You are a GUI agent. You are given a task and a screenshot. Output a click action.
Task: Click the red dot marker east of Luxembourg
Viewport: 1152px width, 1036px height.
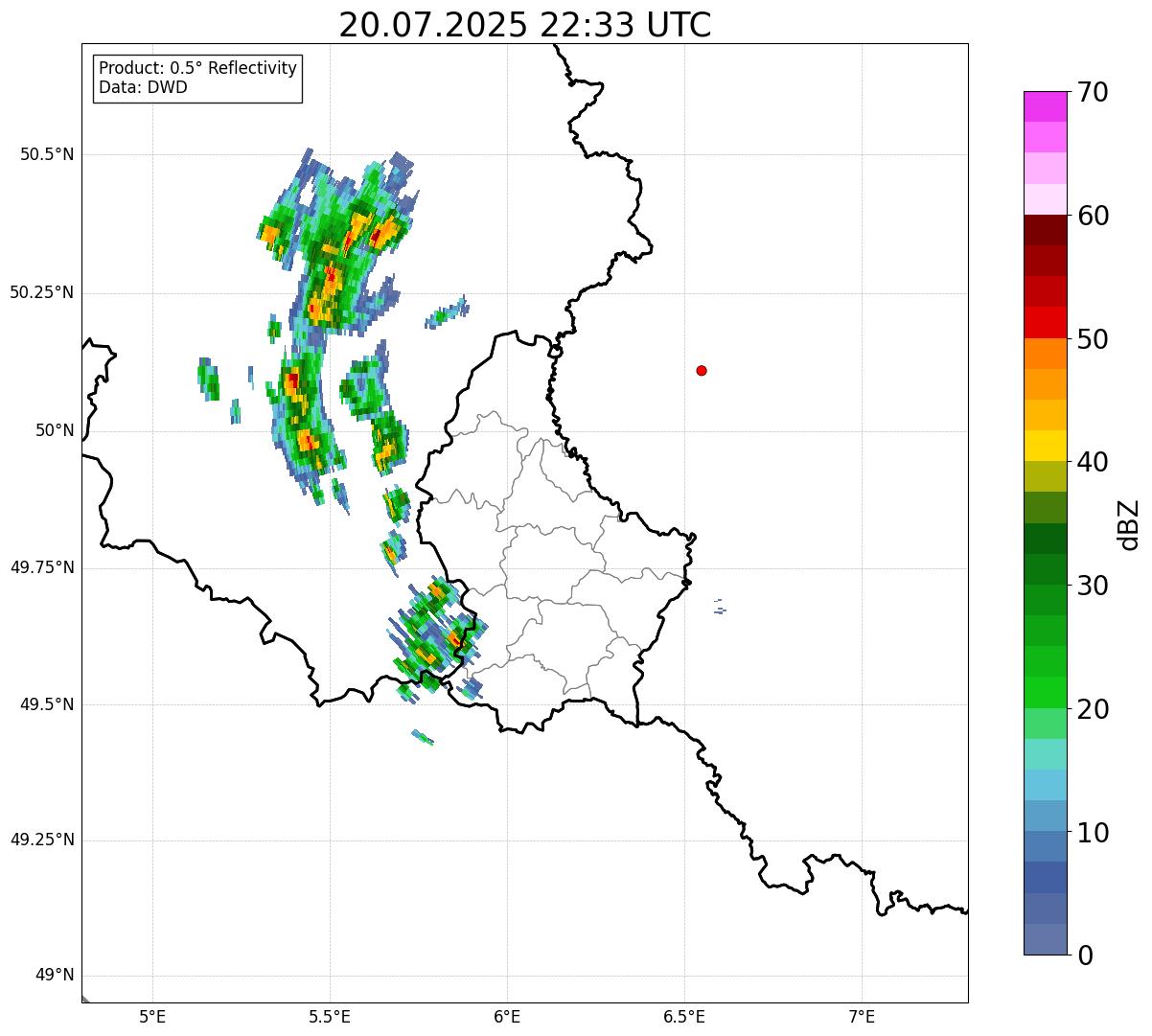702,370
